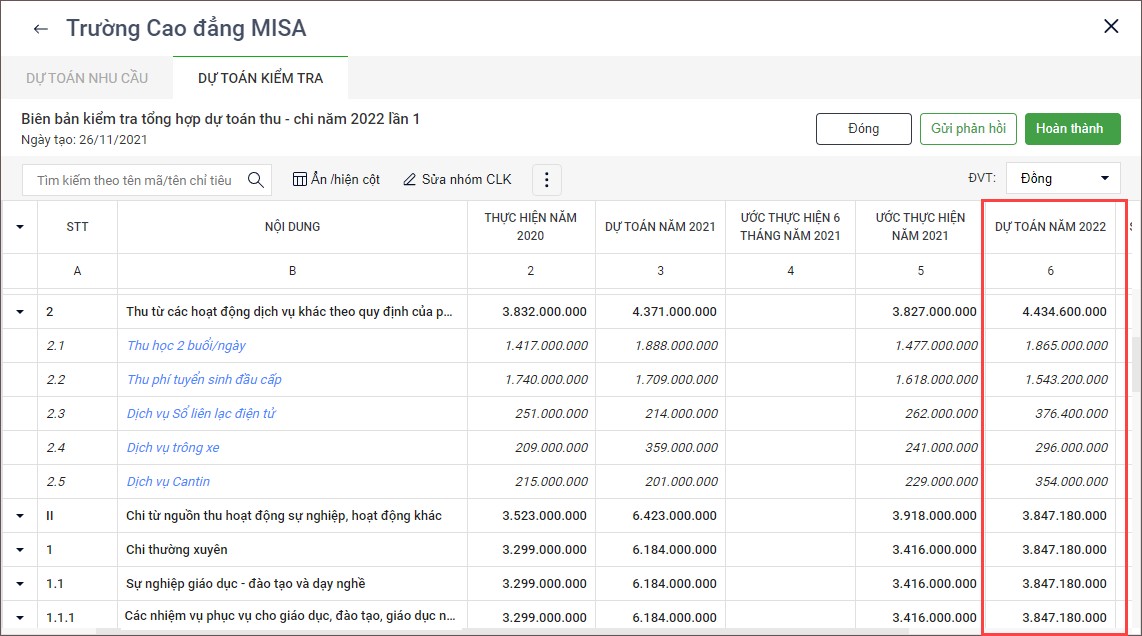Image resolution: width=1142 pixels, height=636 pixels.
Task: Open the Thu học 2 buổi/ngày link
Action: [186, 346]
